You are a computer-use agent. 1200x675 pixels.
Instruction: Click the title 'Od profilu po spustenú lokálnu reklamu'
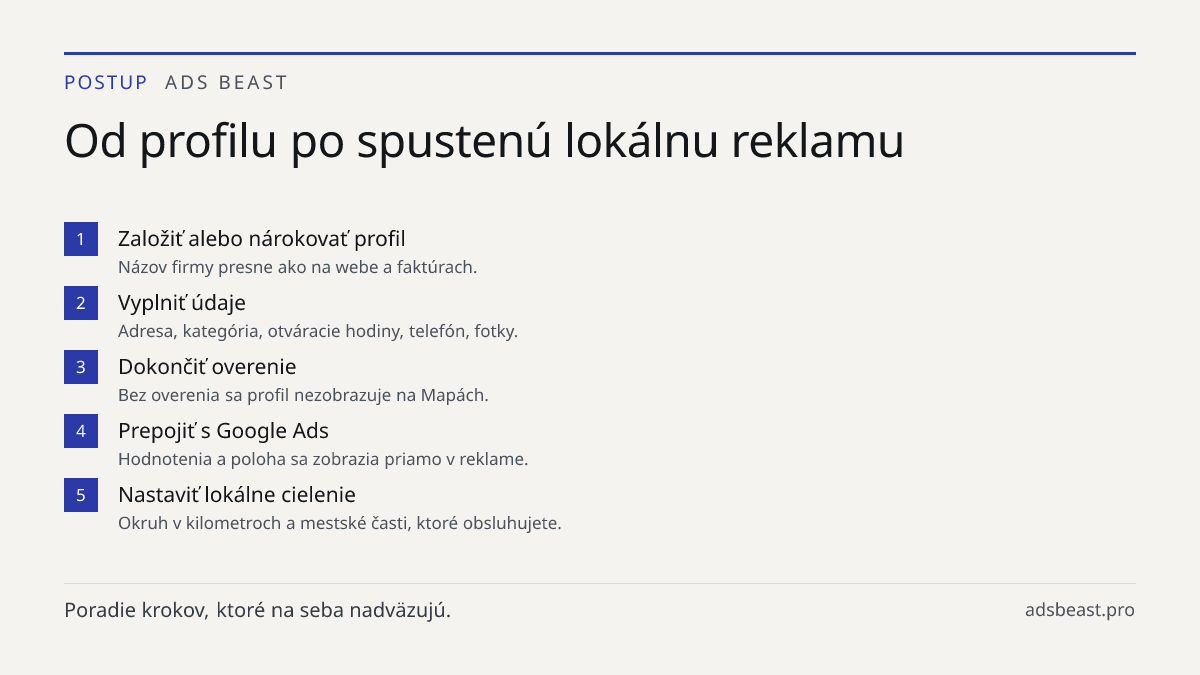coord(484,141)
